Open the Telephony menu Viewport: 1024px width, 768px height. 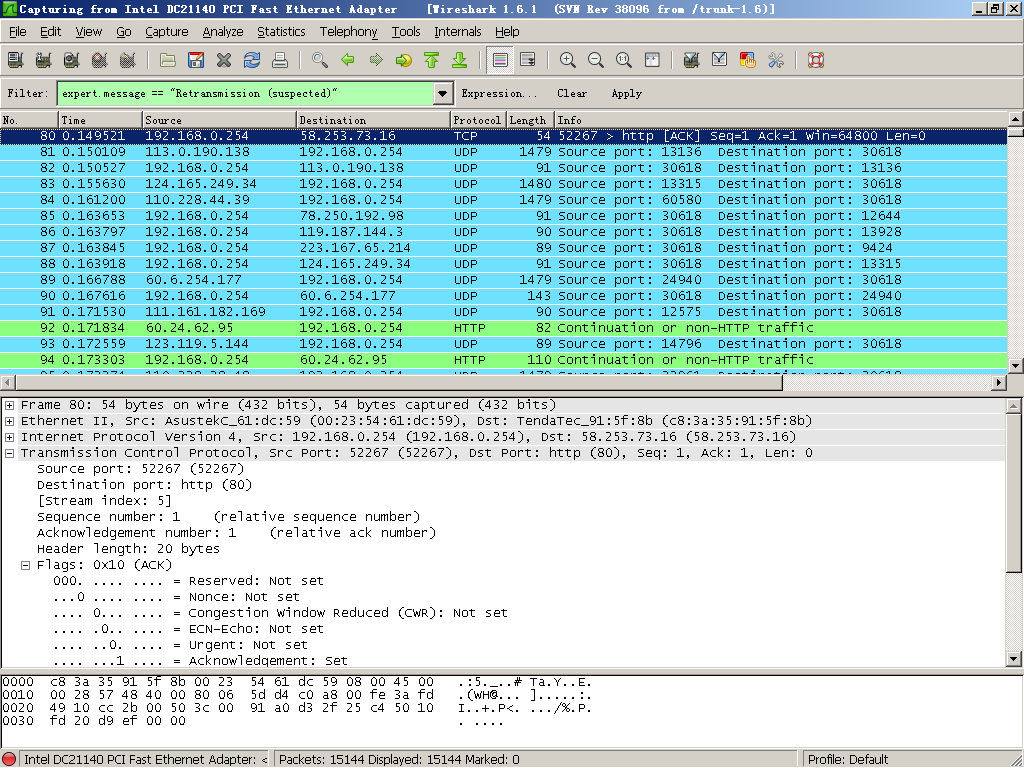[x=348, y=31]
